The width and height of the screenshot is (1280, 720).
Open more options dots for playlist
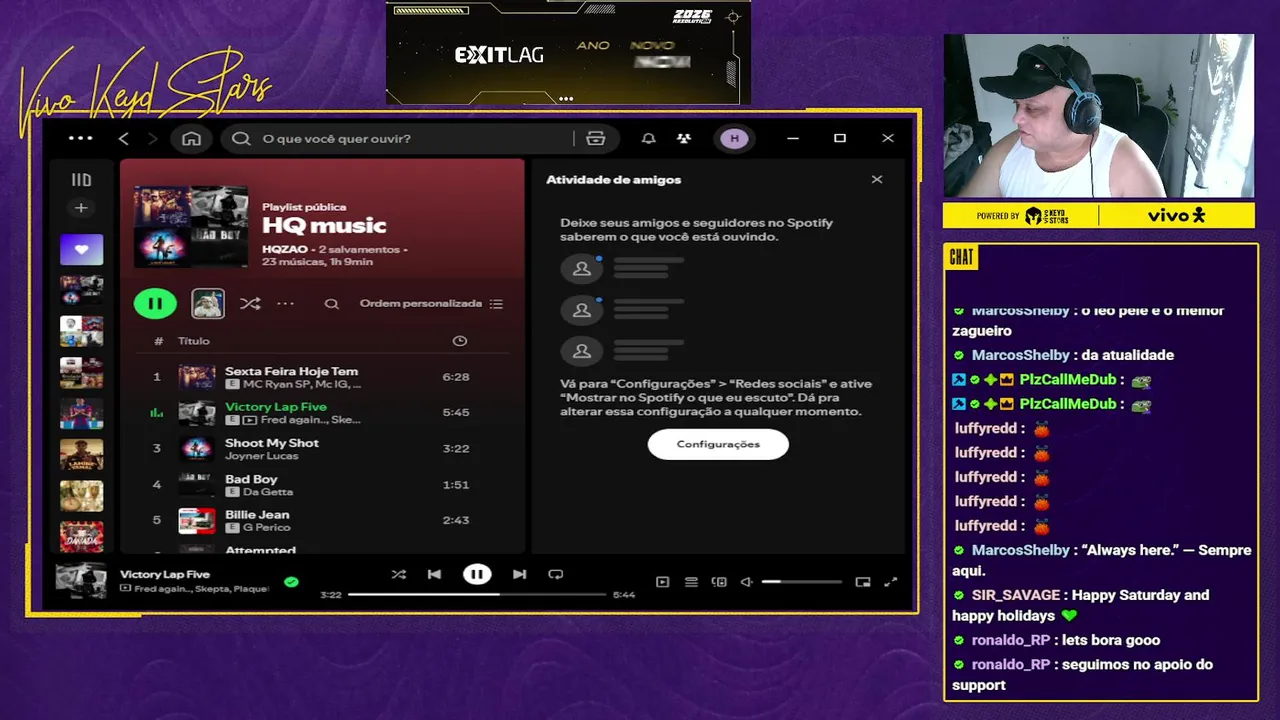click(x=286, y=303)
